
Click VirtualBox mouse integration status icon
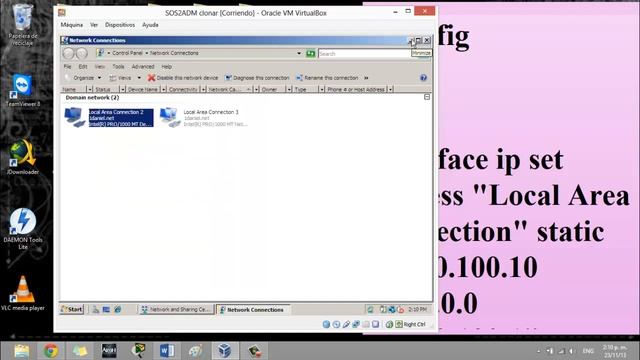point(389,324)
